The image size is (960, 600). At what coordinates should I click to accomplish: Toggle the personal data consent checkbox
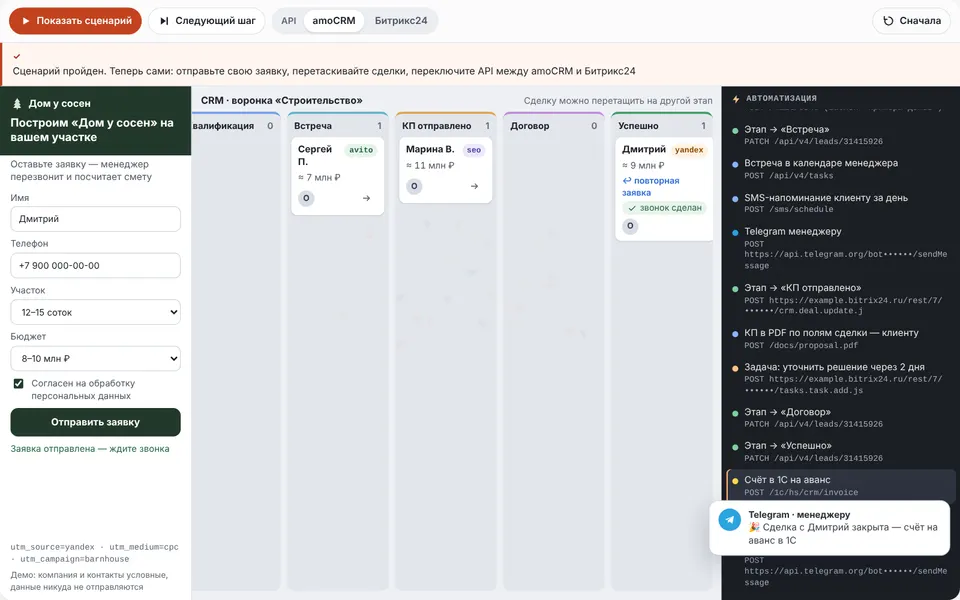point(18,384)
